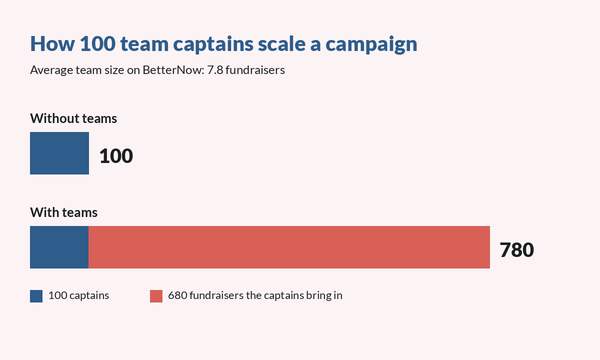Click the blue Without teams bar
Viewport: 600px width, 360px height.
(x=59, y=153)
